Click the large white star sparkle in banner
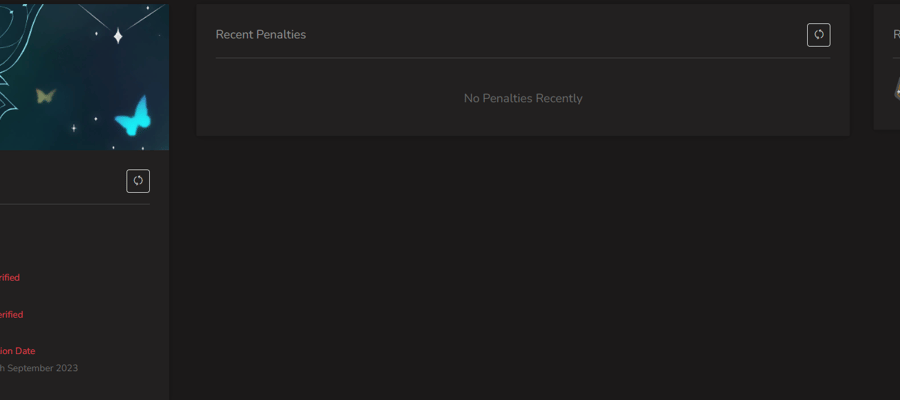The height and width of the screenshot is (400, 900). [x=118, y=36]
